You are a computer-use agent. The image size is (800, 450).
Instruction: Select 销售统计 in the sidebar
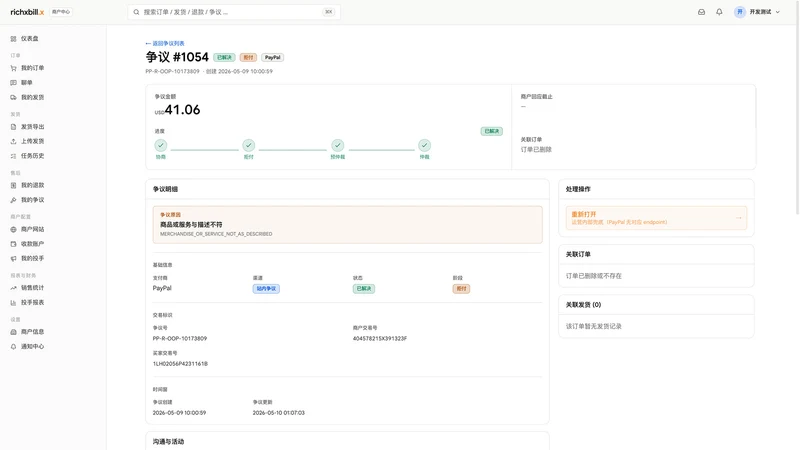[32, 288]
